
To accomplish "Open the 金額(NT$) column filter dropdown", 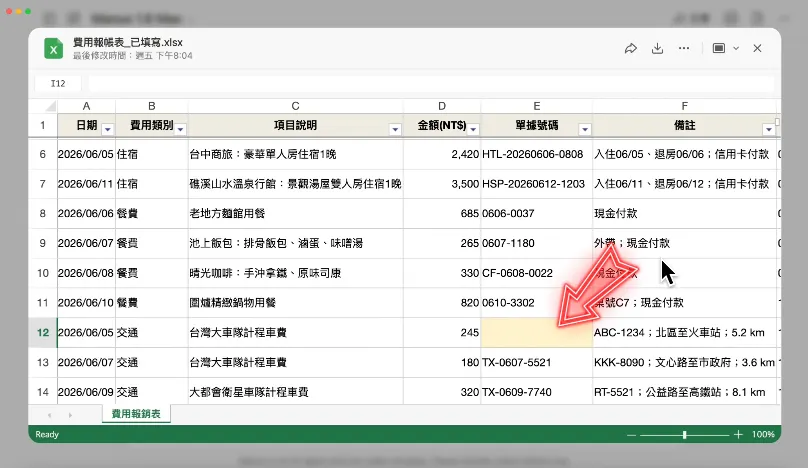I will pyautogui.click(x=473, y=129).
